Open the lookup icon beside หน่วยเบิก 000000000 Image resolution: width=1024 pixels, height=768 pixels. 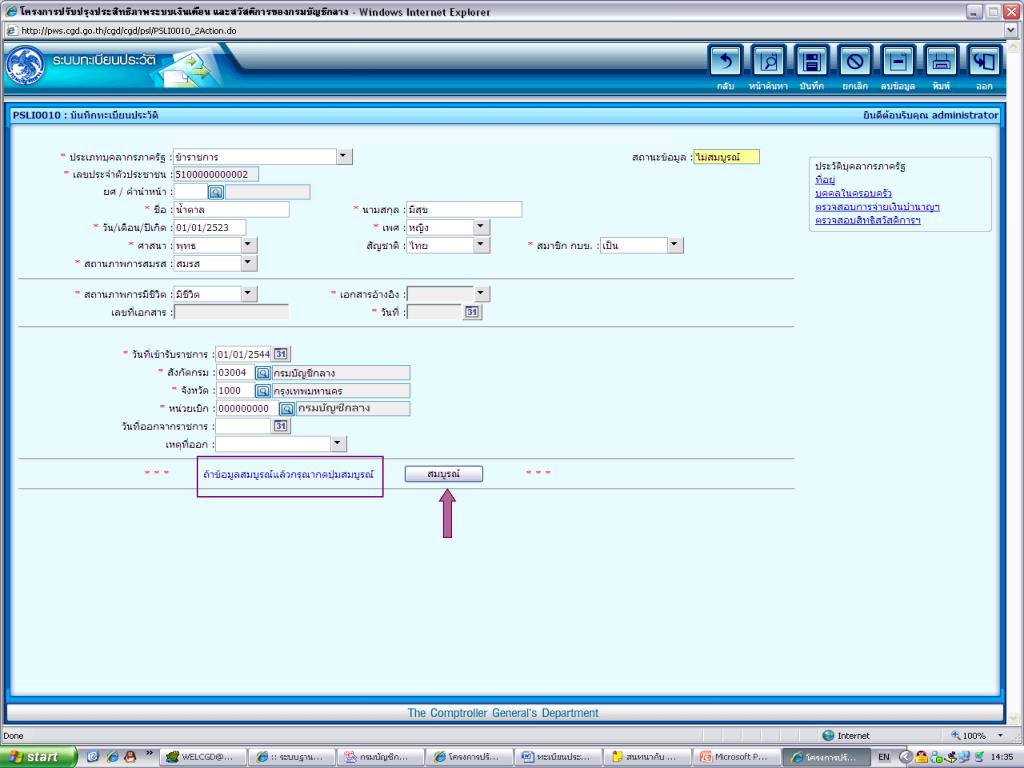click(287, 408)
